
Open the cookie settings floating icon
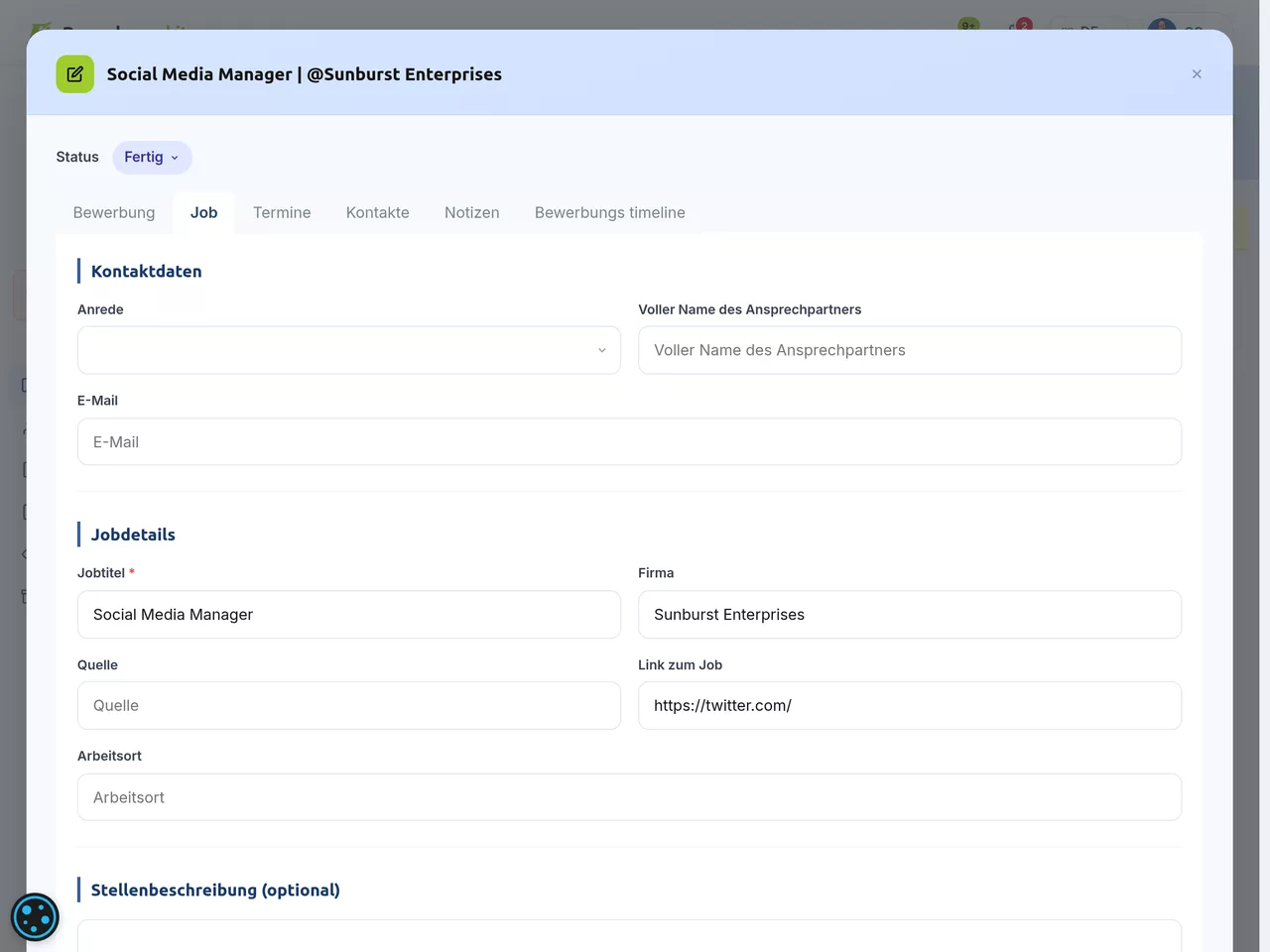(35, 917)
